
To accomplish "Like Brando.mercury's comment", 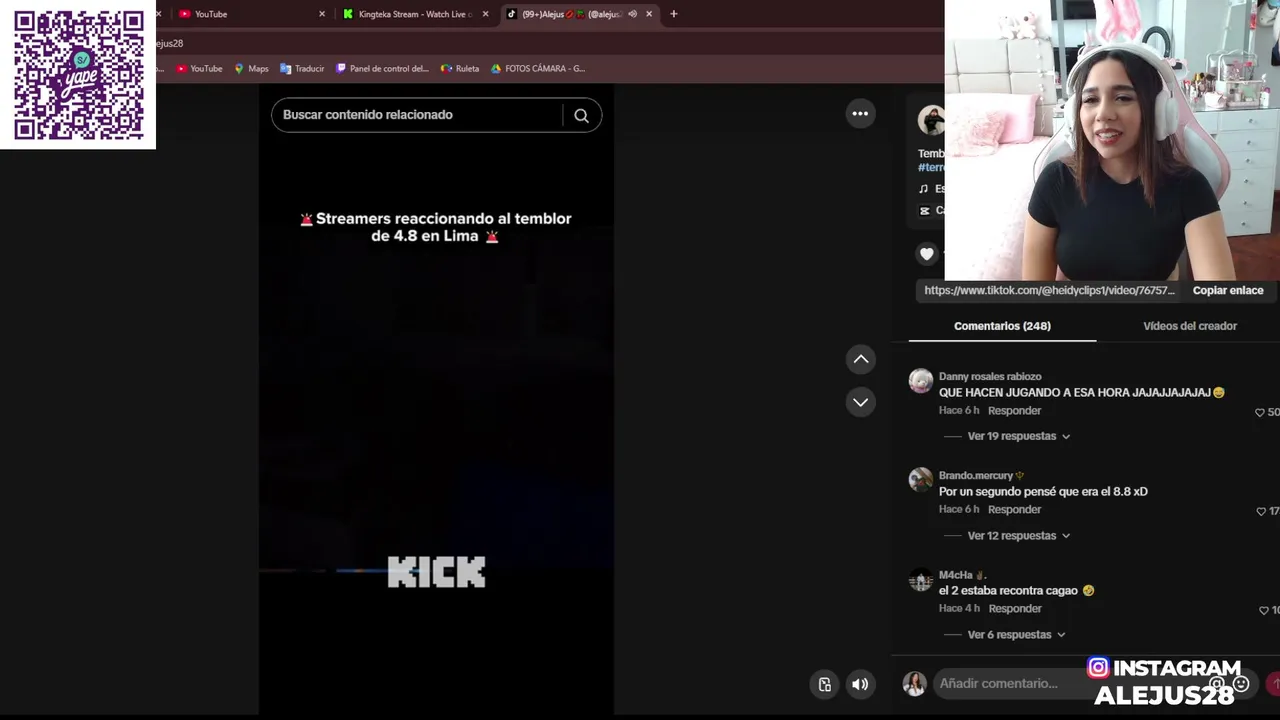I will (1261, 511).
